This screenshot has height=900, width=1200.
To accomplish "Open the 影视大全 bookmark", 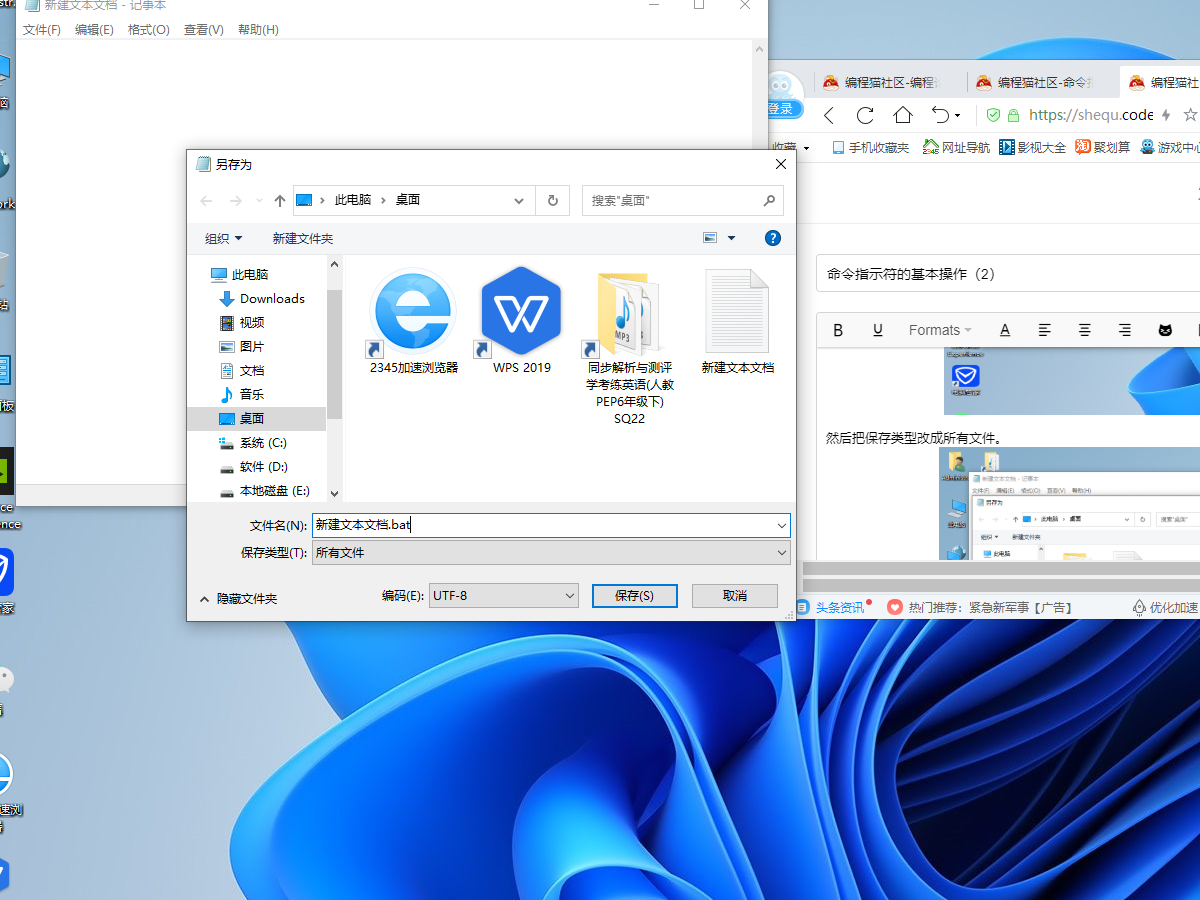I will (x=1032, y=147).
